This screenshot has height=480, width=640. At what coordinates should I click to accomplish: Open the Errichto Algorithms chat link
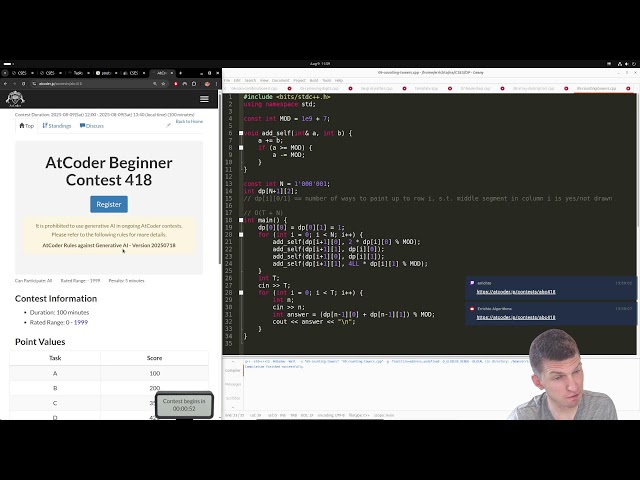tap(516, 317)
